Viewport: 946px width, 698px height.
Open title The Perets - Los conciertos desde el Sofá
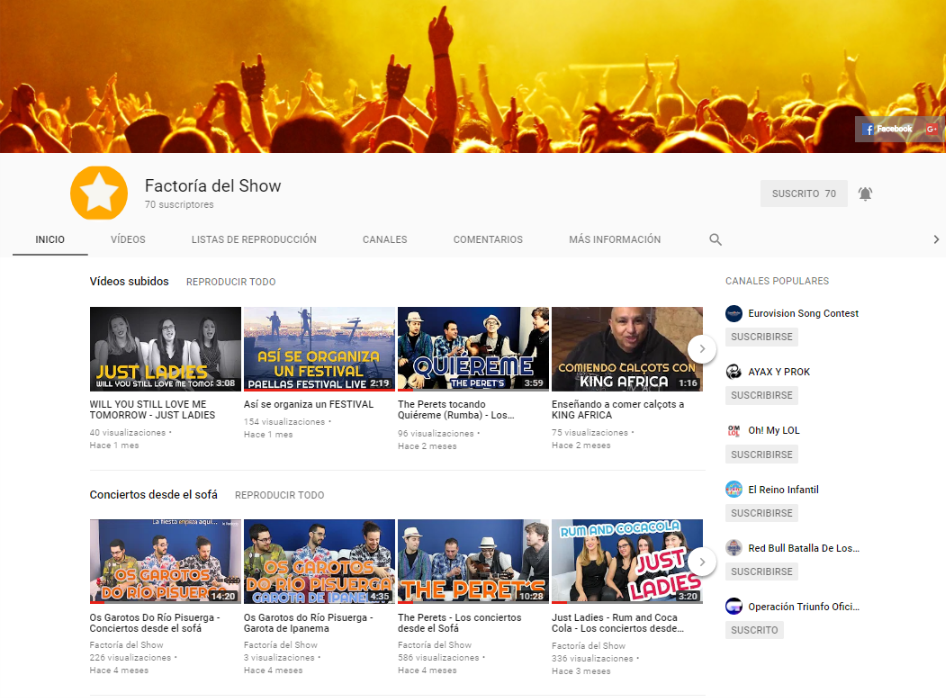(459, 623)
